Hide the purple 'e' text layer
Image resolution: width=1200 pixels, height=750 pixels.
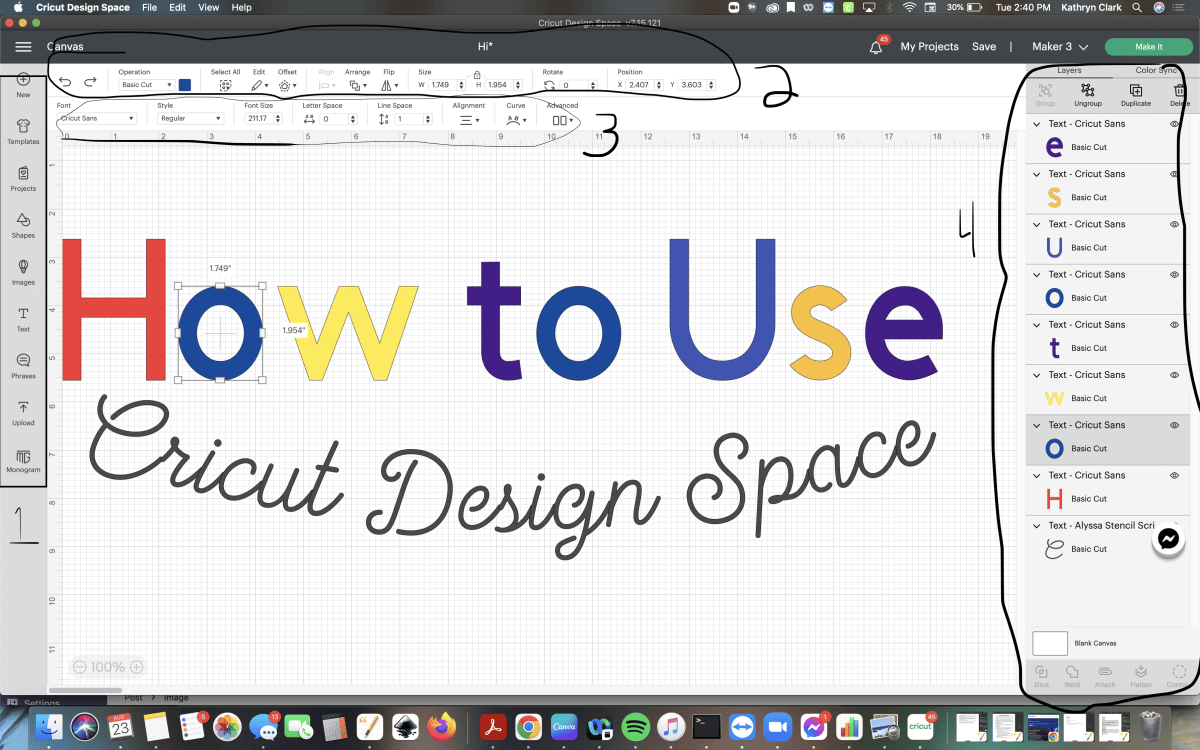click(1174, 124)
